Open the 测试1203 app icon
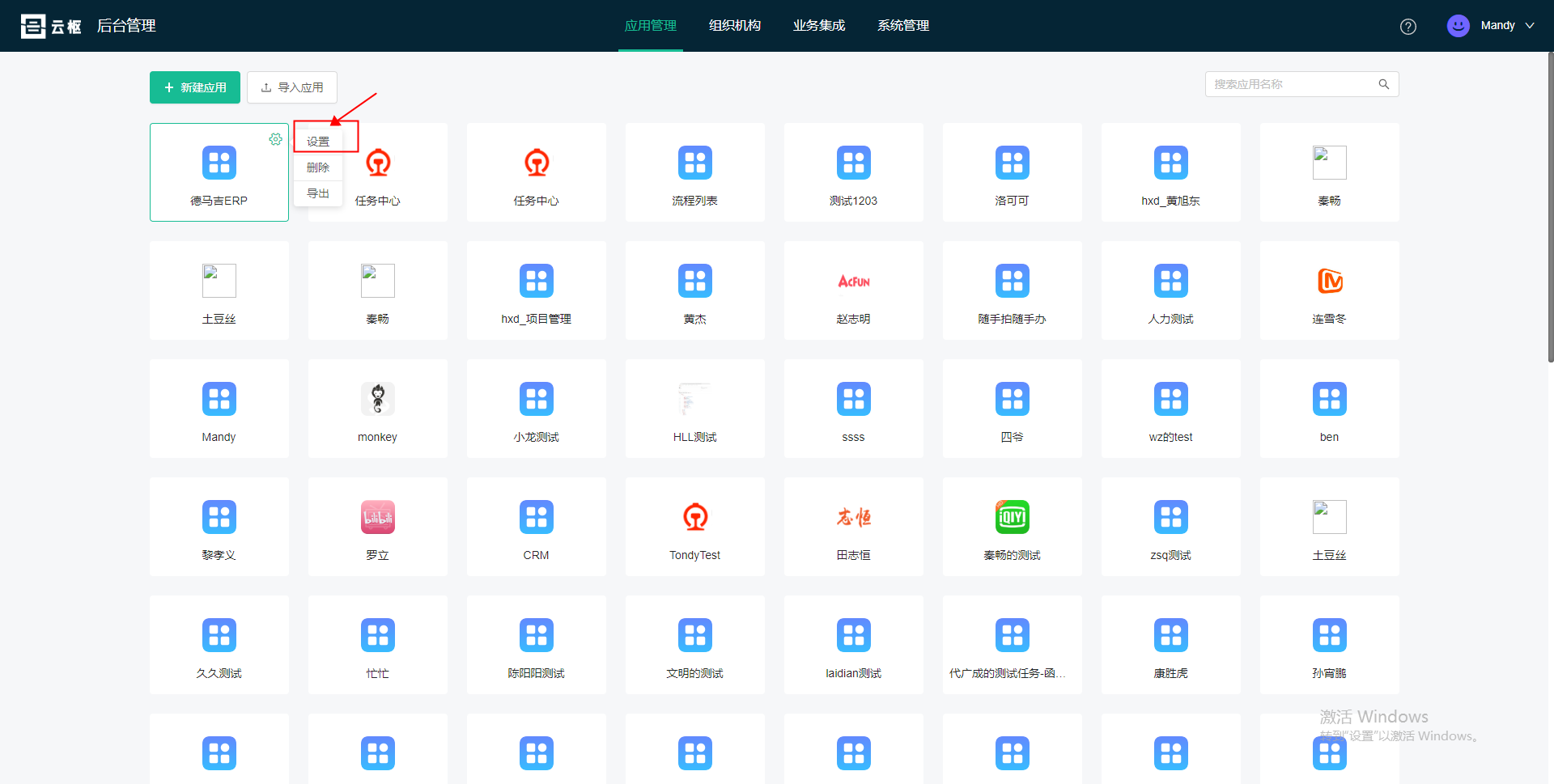The image size is (1554, 784). (854, 163)
